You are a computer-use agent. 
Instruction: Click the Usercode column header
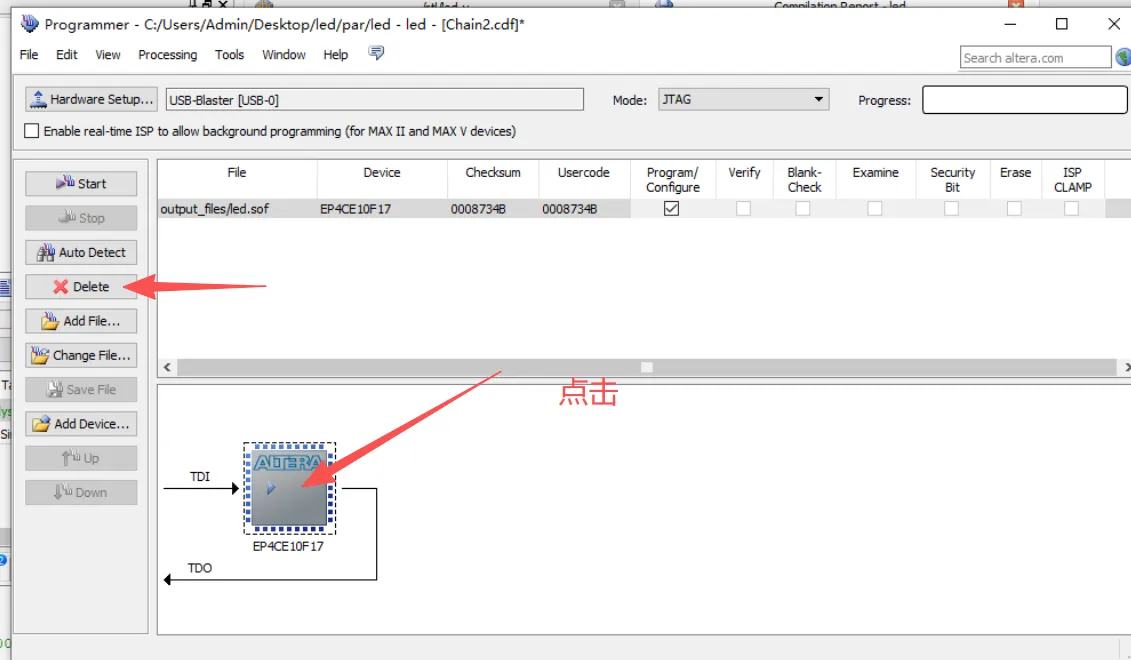584,179
